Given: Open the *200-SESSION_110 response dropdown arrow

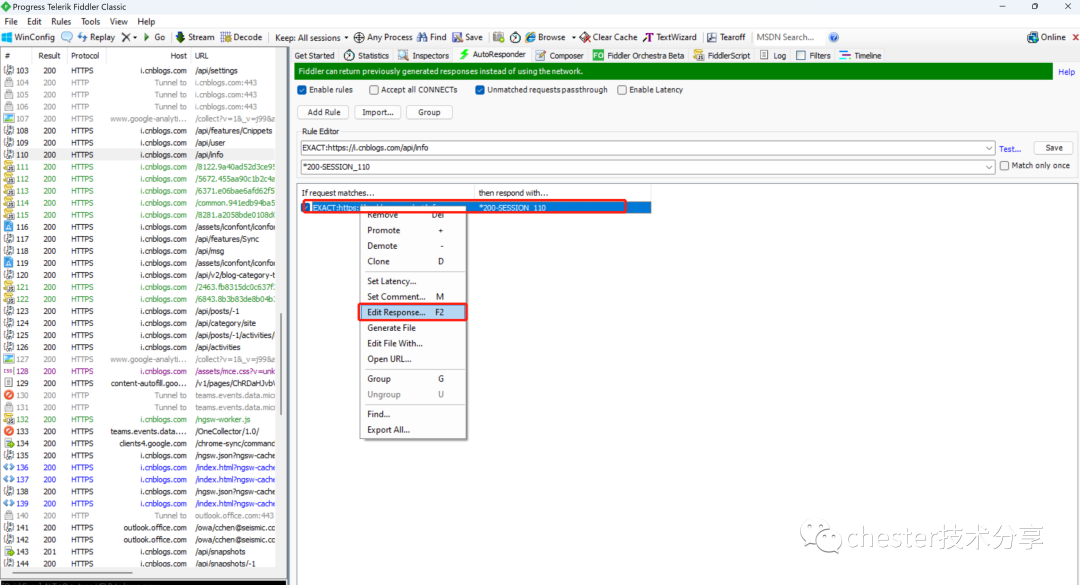Looking at the screenshot, I should (988, 167).
